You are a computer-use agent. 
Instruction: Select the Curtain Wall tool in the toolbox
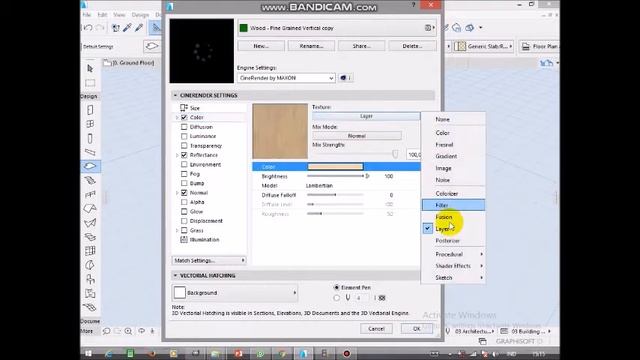[x=90, y=251]
